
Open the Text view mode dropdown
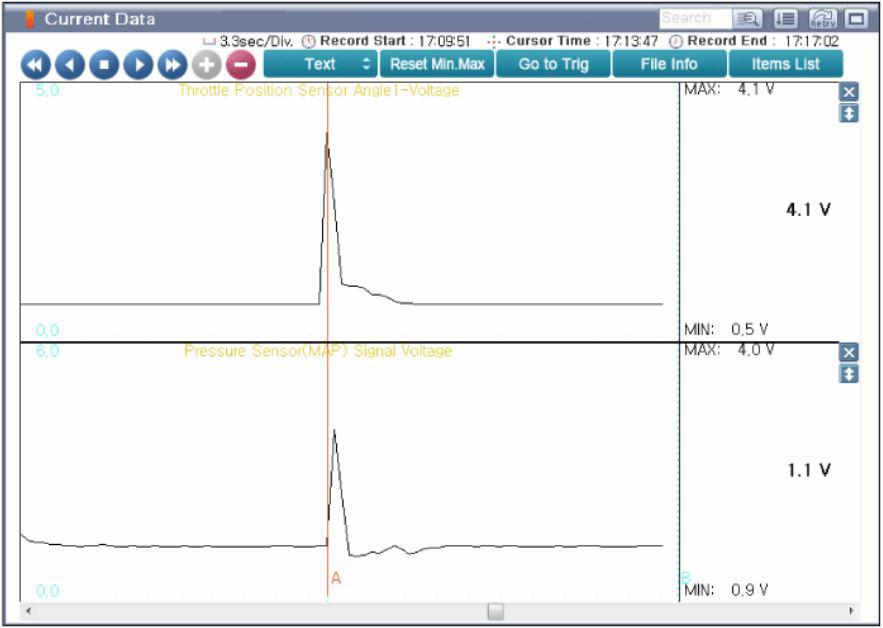320,64
